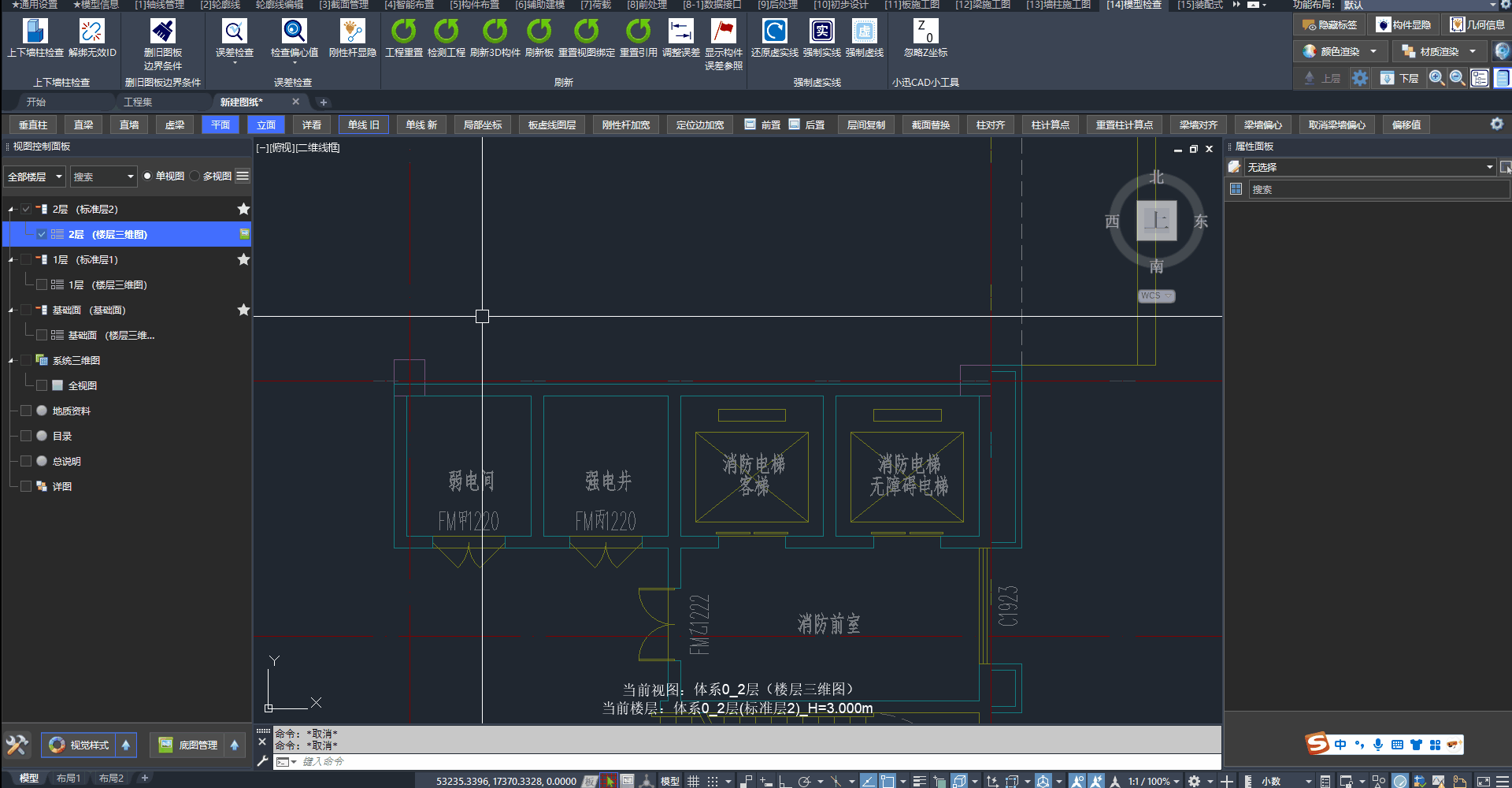Click the 显示构件误差参照 flag icon
The height and width of the screenshot is (788, 1512).
[723, 32]
